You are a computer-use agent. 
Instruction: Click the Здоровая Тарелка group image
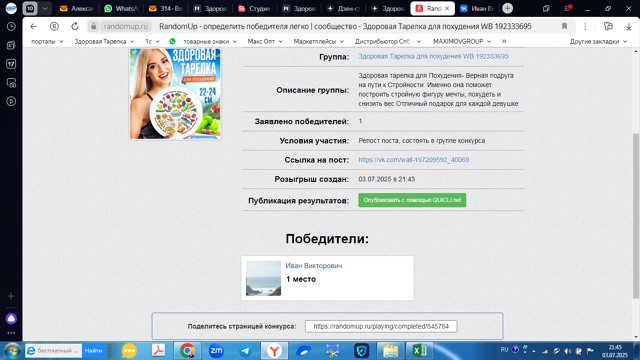point(175,93)
